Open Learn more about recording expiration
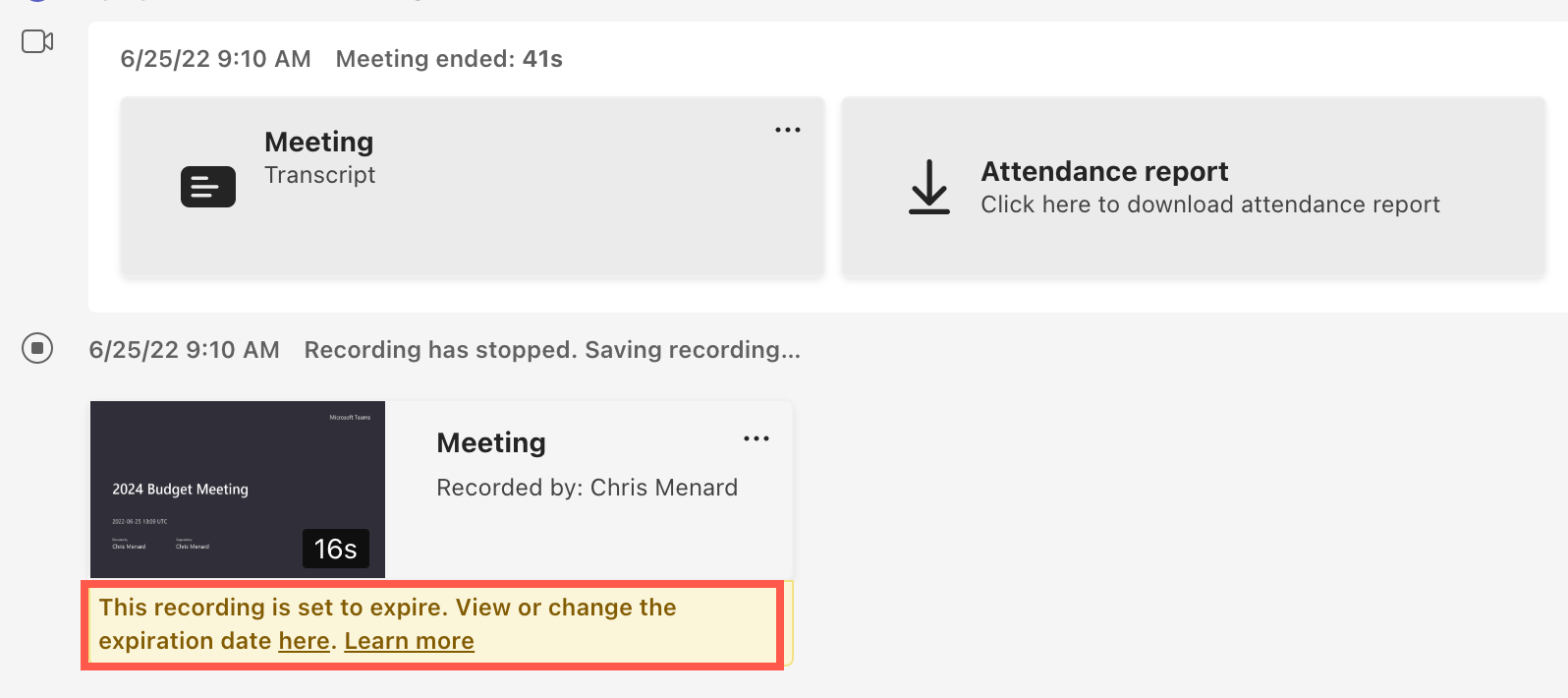Image resolution: width=1568 pixels, height=698 pixels. click(409, 641)
